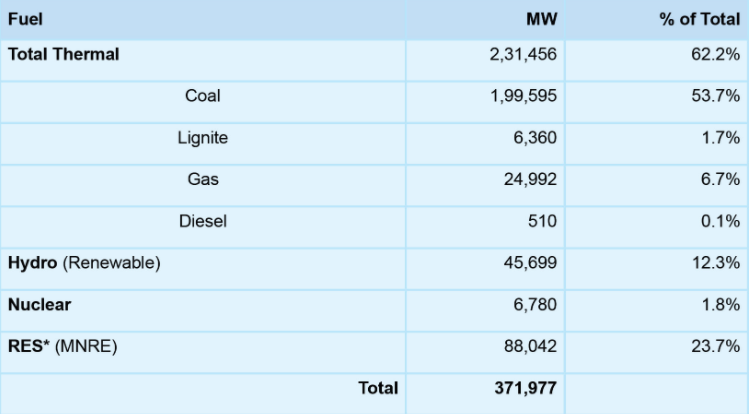Select the MW column header
The width and height of the screenshot is (751, 414).
tap(541, 19)
